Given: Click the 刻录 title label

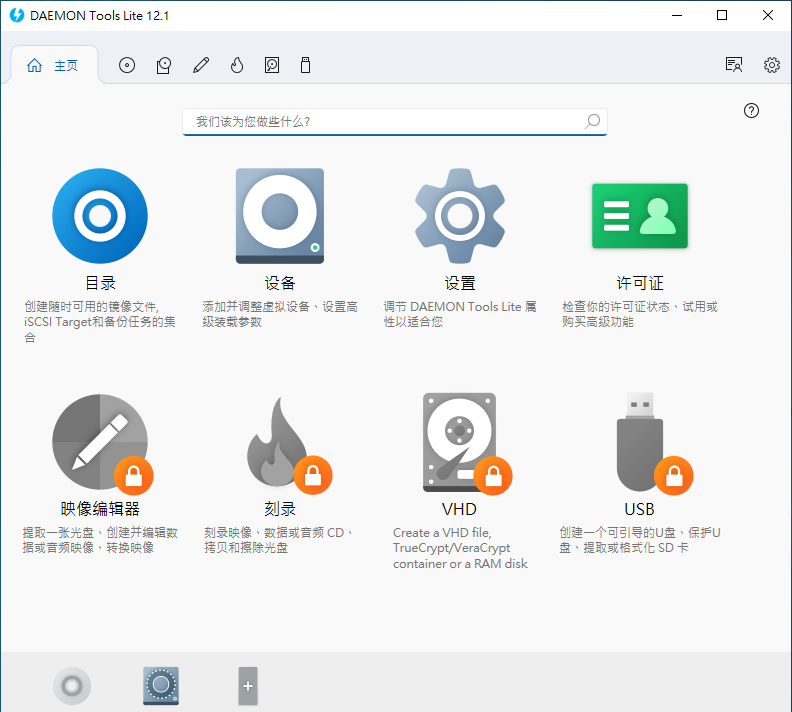Looking at the screenshot, I should pyautogui.click(x=280, y=508).
